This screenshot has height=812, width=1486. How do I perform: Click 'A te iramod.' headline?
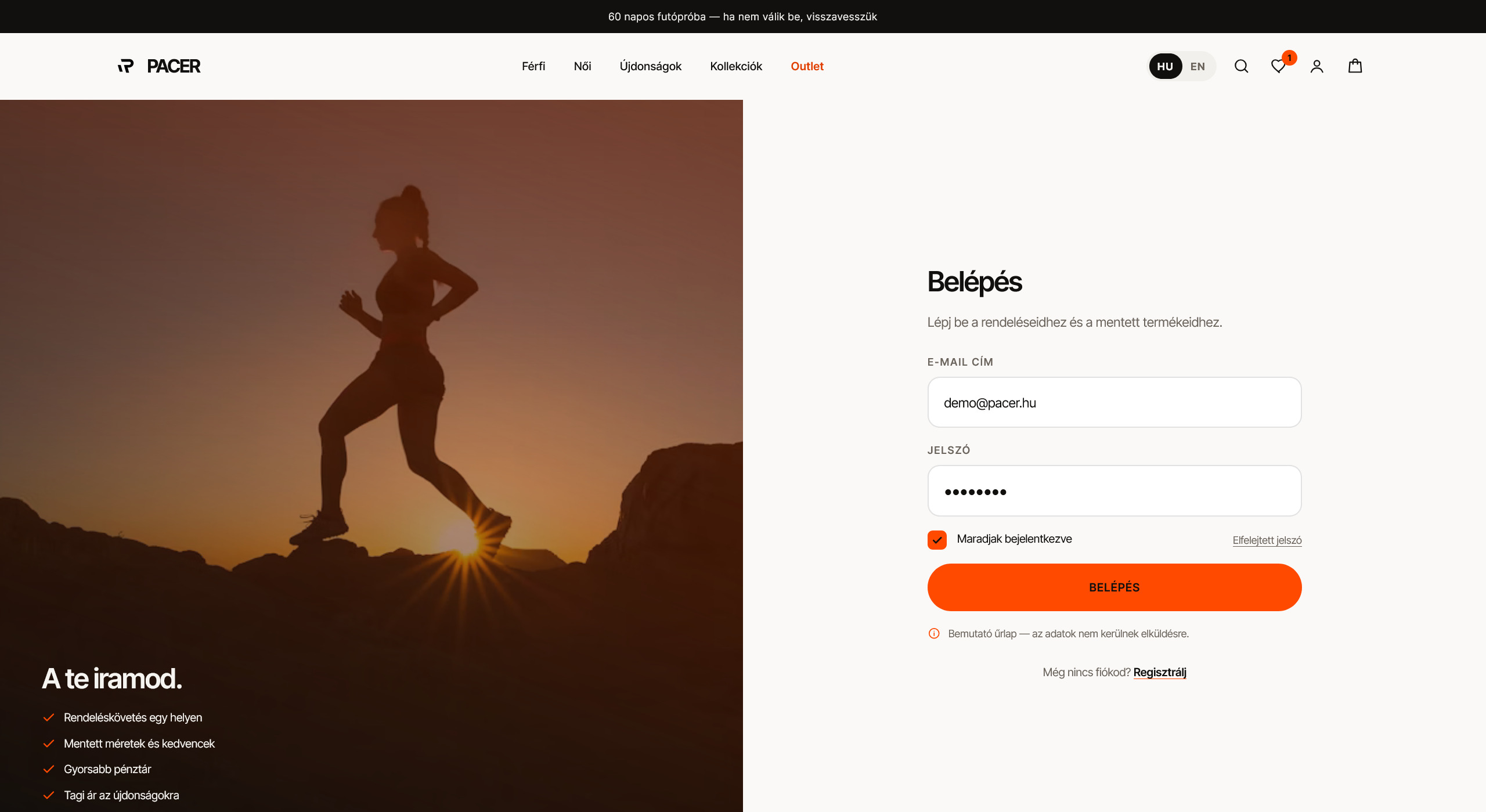112,679
